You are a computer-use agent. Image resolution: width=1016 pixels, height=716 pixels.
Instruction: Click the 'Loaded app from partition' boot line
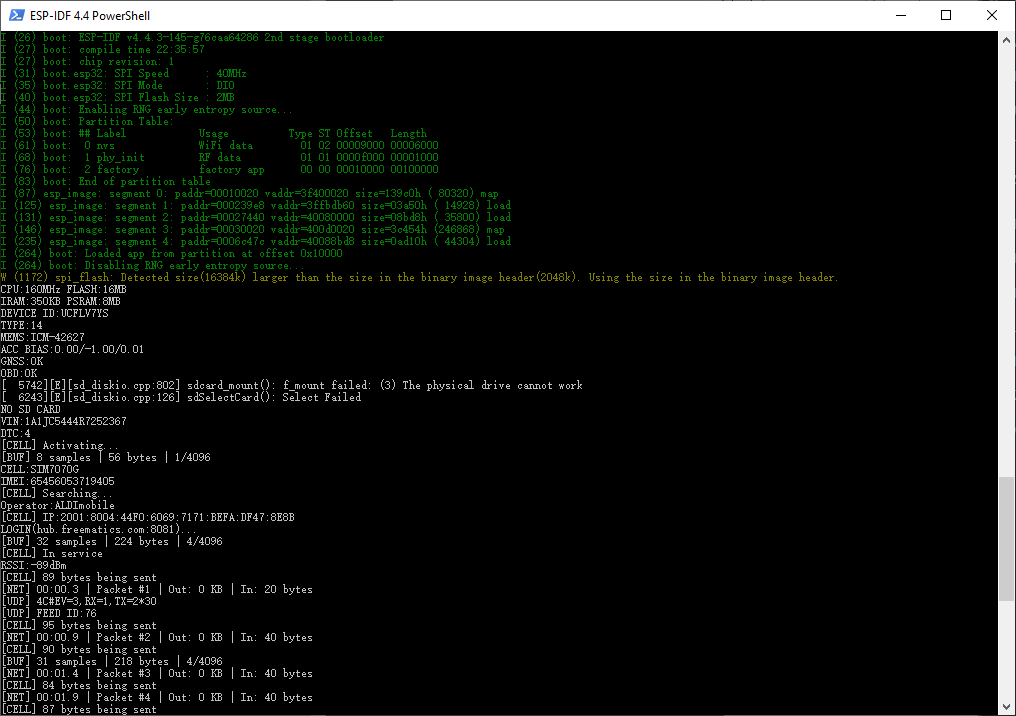(x=172, y=253)
